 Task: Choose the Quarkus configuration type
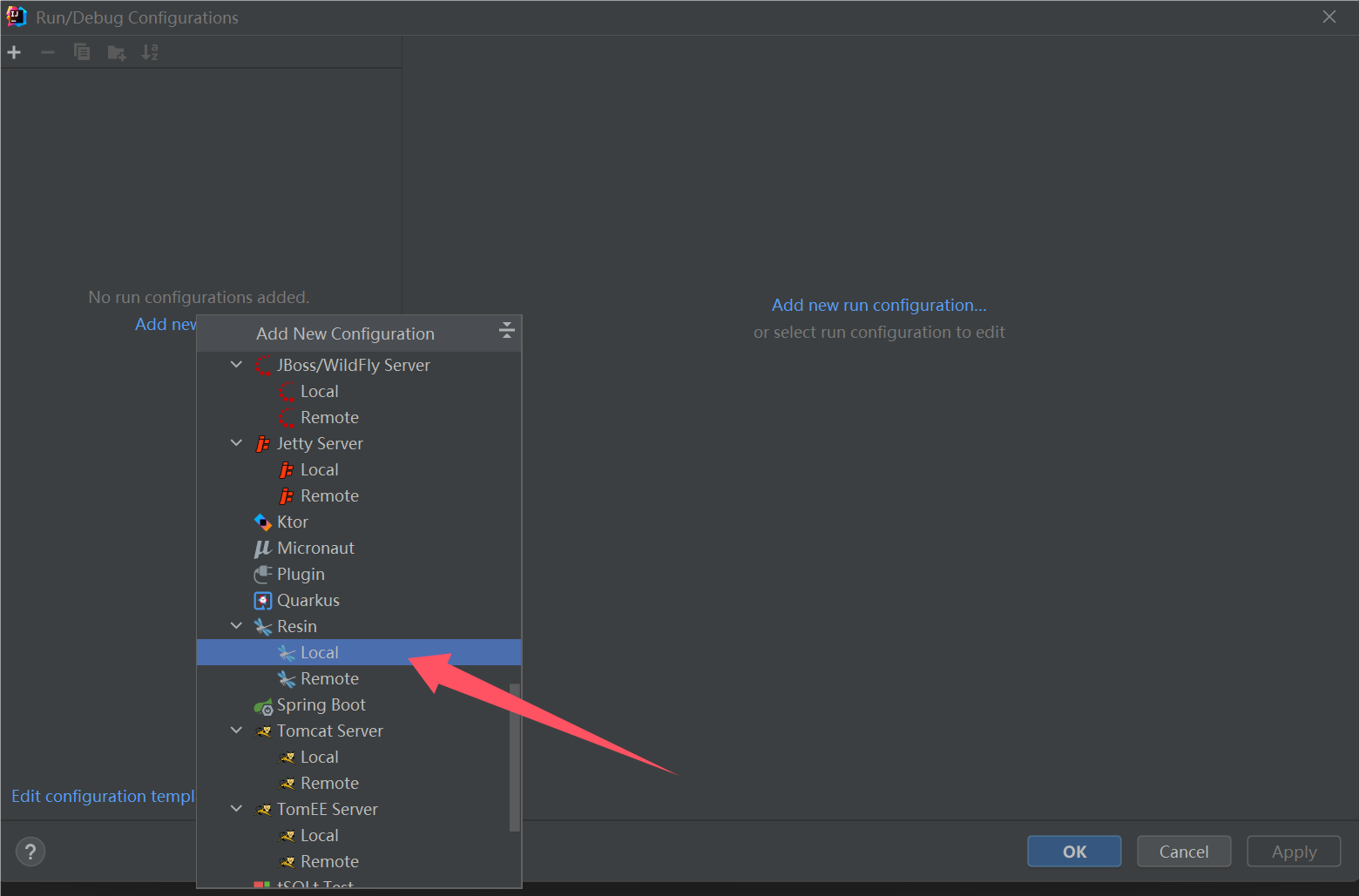coord(308,600)
